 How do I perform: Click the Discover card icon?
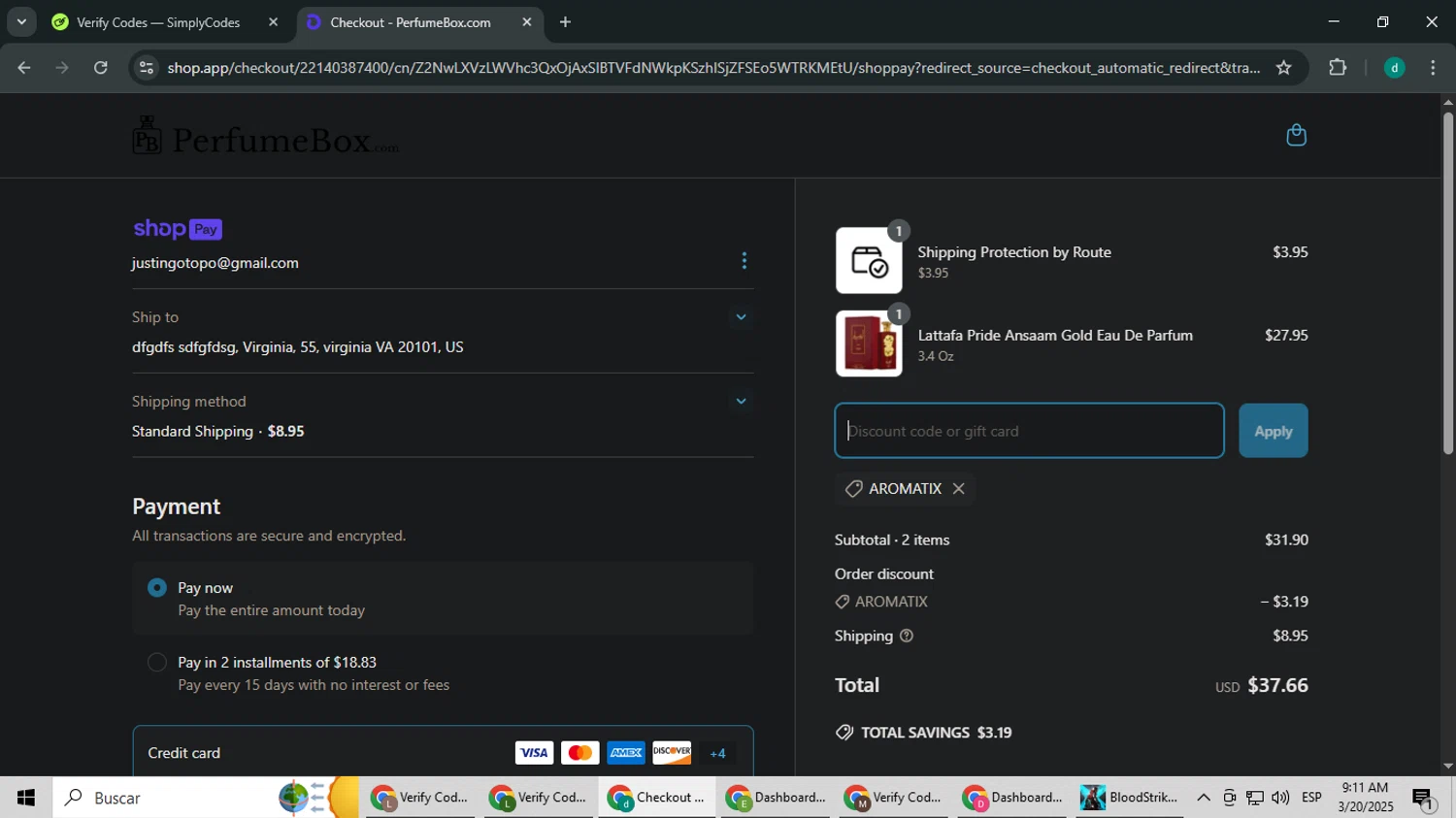click(671, 753)
